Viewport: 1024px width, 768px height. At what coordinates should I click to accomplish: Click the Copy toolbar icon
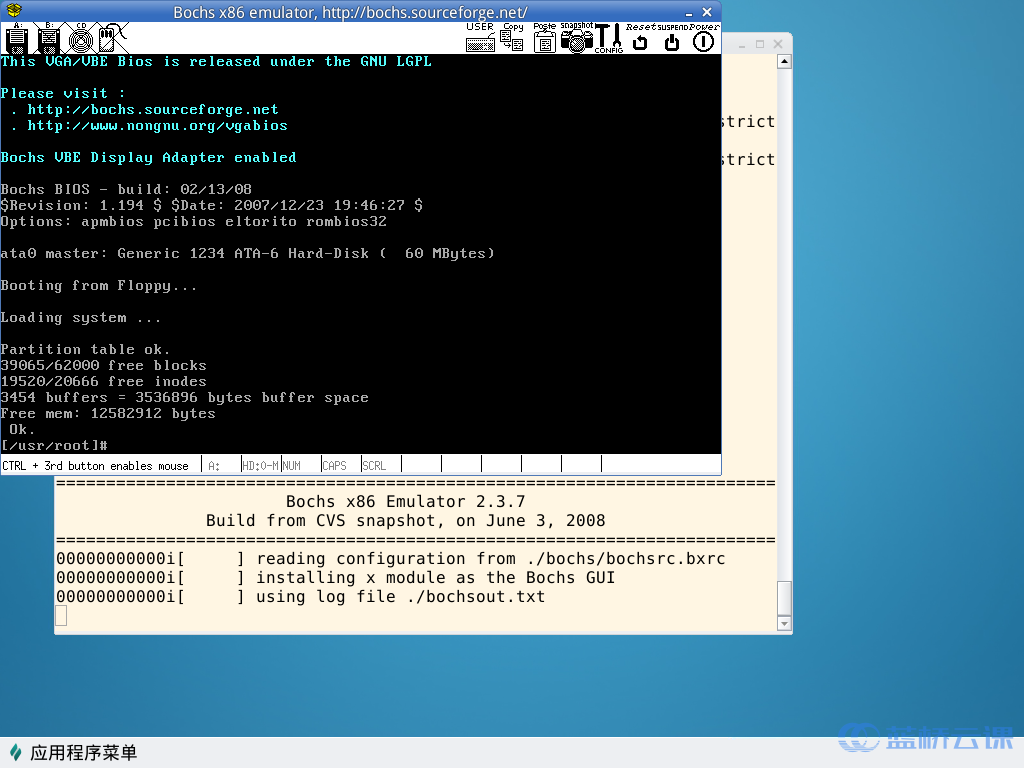(x=512, y=40)
